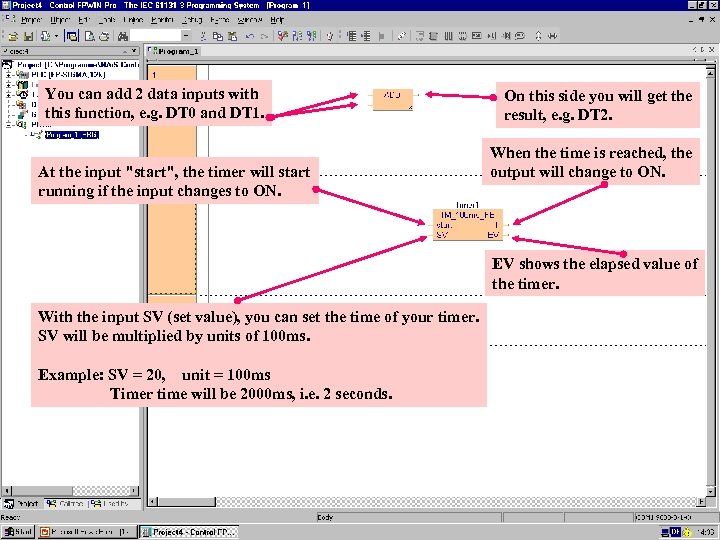Click the Print preview page icon
720x540 pixels.
click(x=90, y=36)
